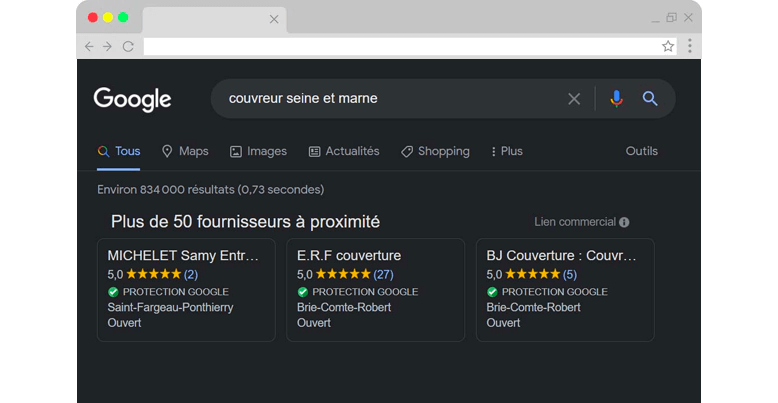The width and height of the screenshot is (778, 403).
Task: Close the browser tab
Action: pyautogui.click(x=274, y=19)
